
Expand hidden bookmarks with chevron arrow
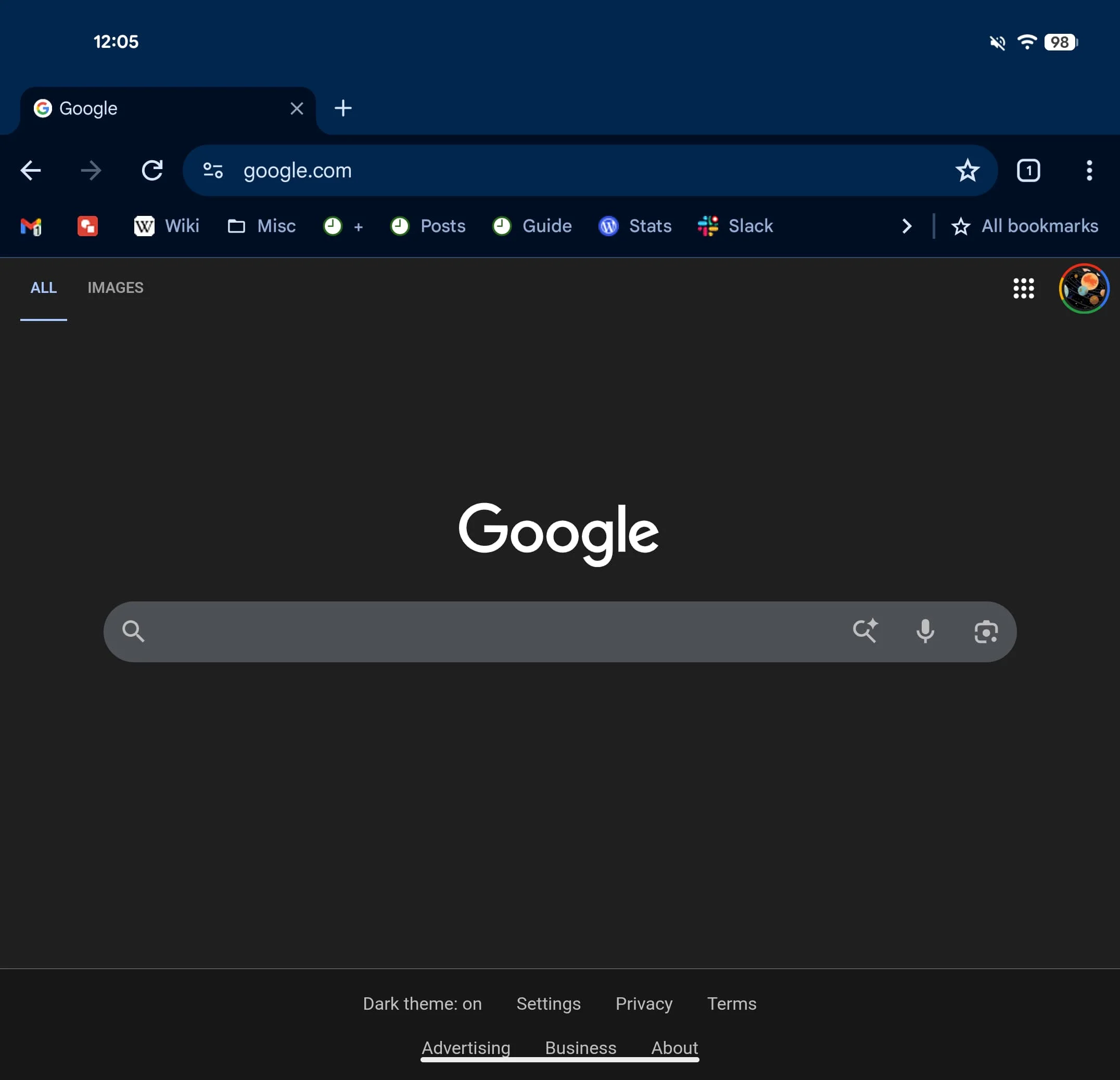tap(906, 226)
